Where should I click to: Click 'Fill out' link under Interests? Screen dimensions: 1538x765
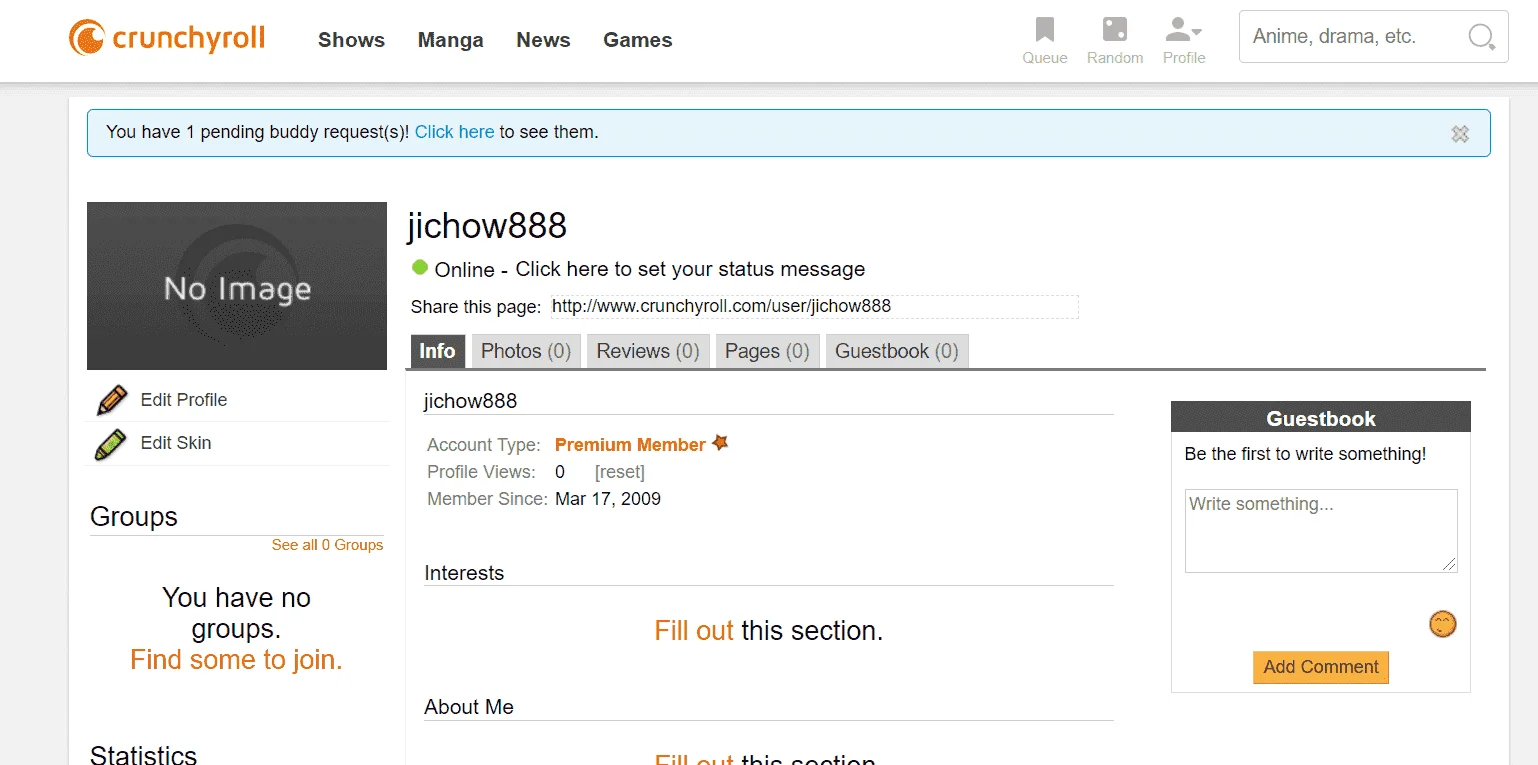point(694,631)
